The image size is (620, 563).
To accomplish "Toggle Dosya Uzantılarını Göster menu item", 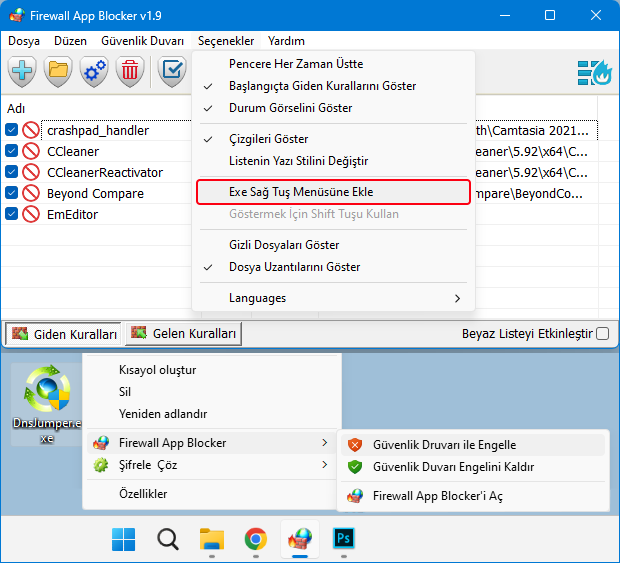I will tap(333, 267).
